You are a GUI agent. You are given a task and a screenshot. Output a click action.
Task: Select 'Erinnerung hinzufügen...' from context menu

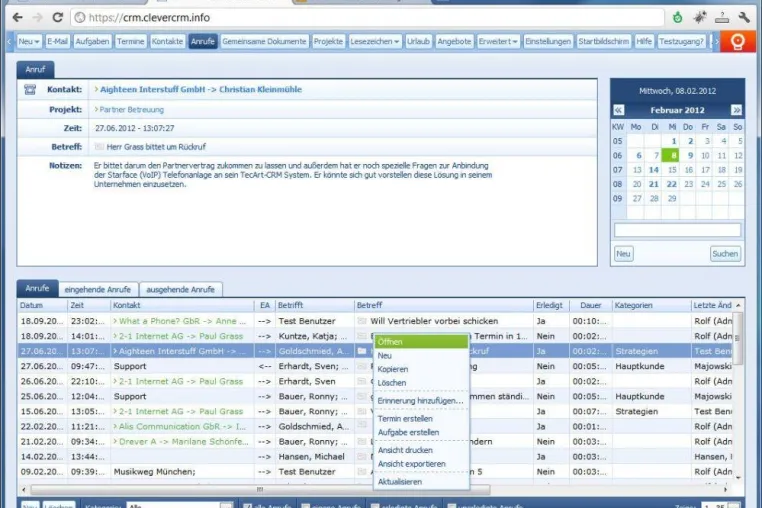[421, 401]
